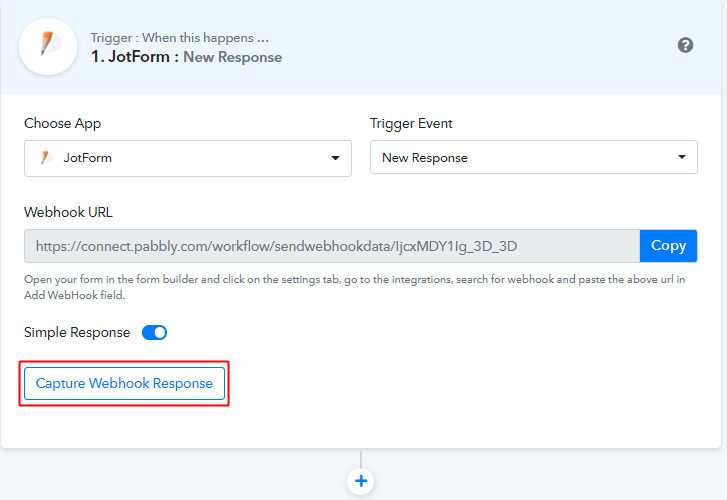Screen dimensions: 727x500
Task: Click the help question mark icon
Action: click(685, 45)
